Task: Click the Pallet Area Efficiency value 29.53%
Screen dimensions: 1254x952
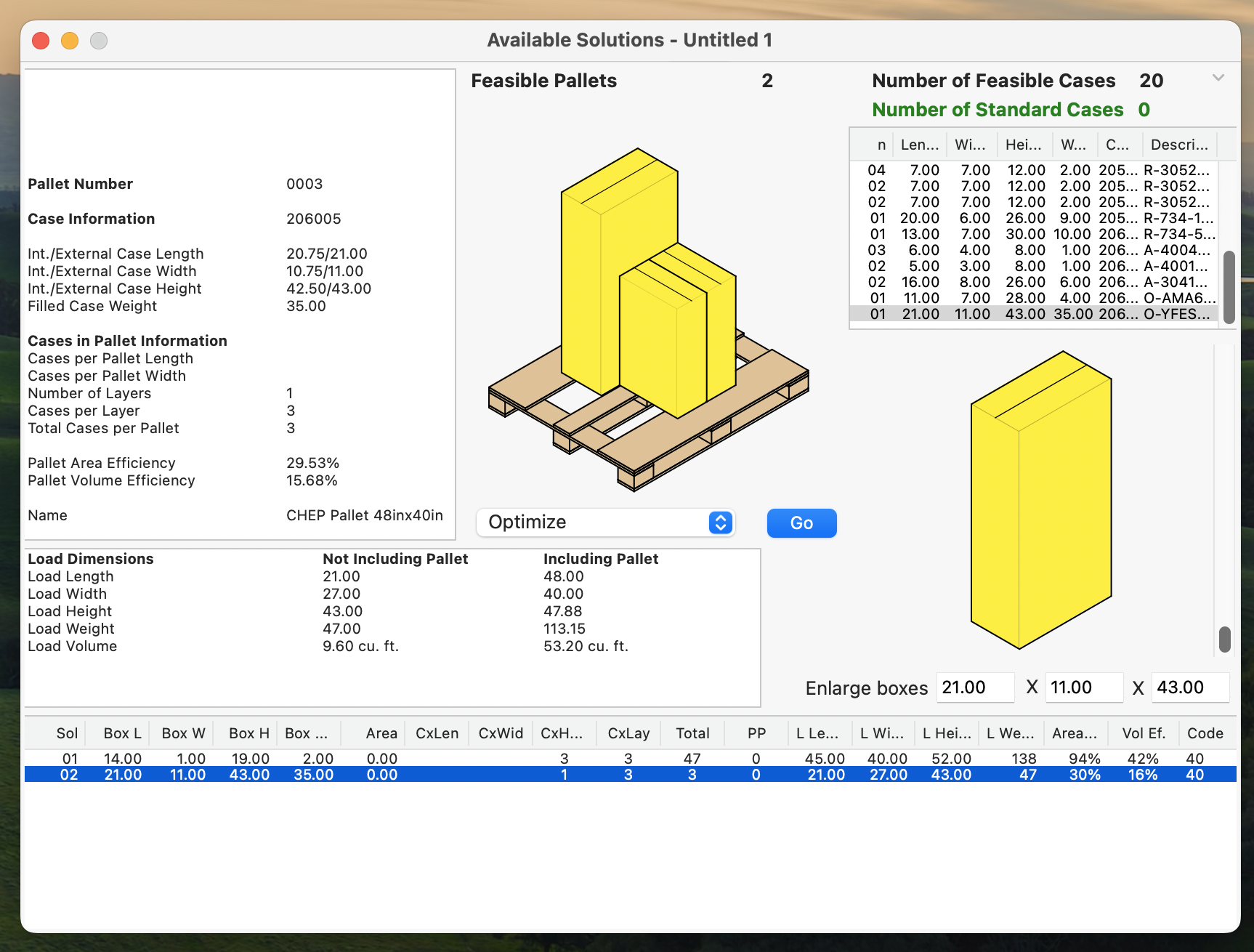Action: click(x=312, y=463)
